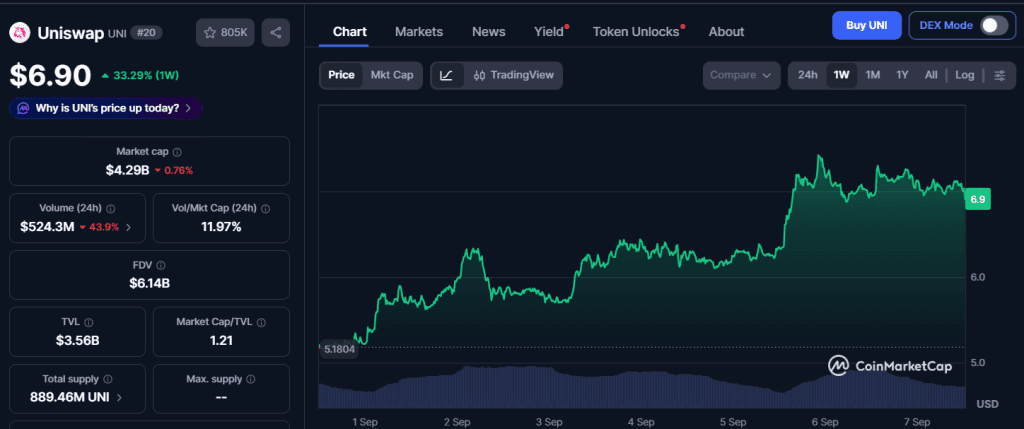Click info icon next to FDV

[x=161, y=266]
